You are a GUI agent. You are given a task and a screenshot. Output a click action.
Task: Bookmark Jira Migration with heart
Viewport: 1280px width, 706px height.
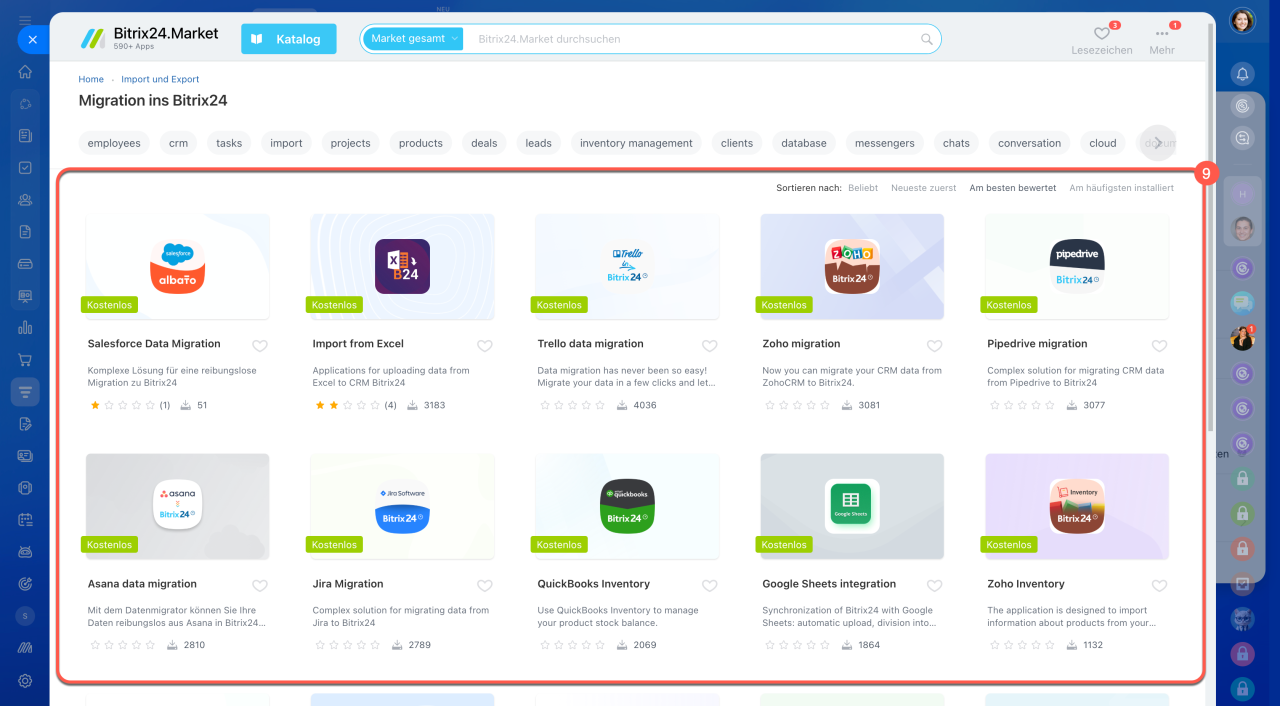pyautogui.click(x=485, y=586)
